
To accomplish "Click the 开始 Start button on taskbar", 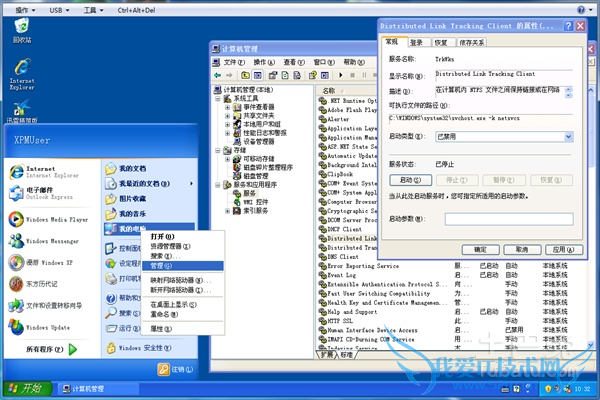I will point(25,387).
